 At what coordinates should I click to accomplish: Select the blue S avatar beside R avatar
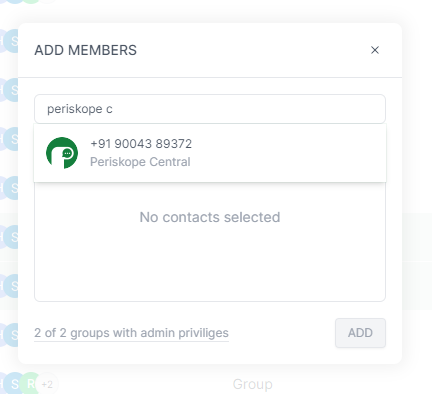(13, 384)
